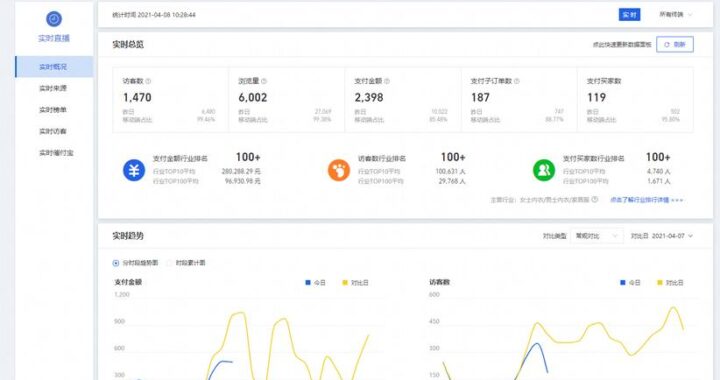Click the green buyers ranking icon
The height and width of the screenshot is (380, 720).
544,170
